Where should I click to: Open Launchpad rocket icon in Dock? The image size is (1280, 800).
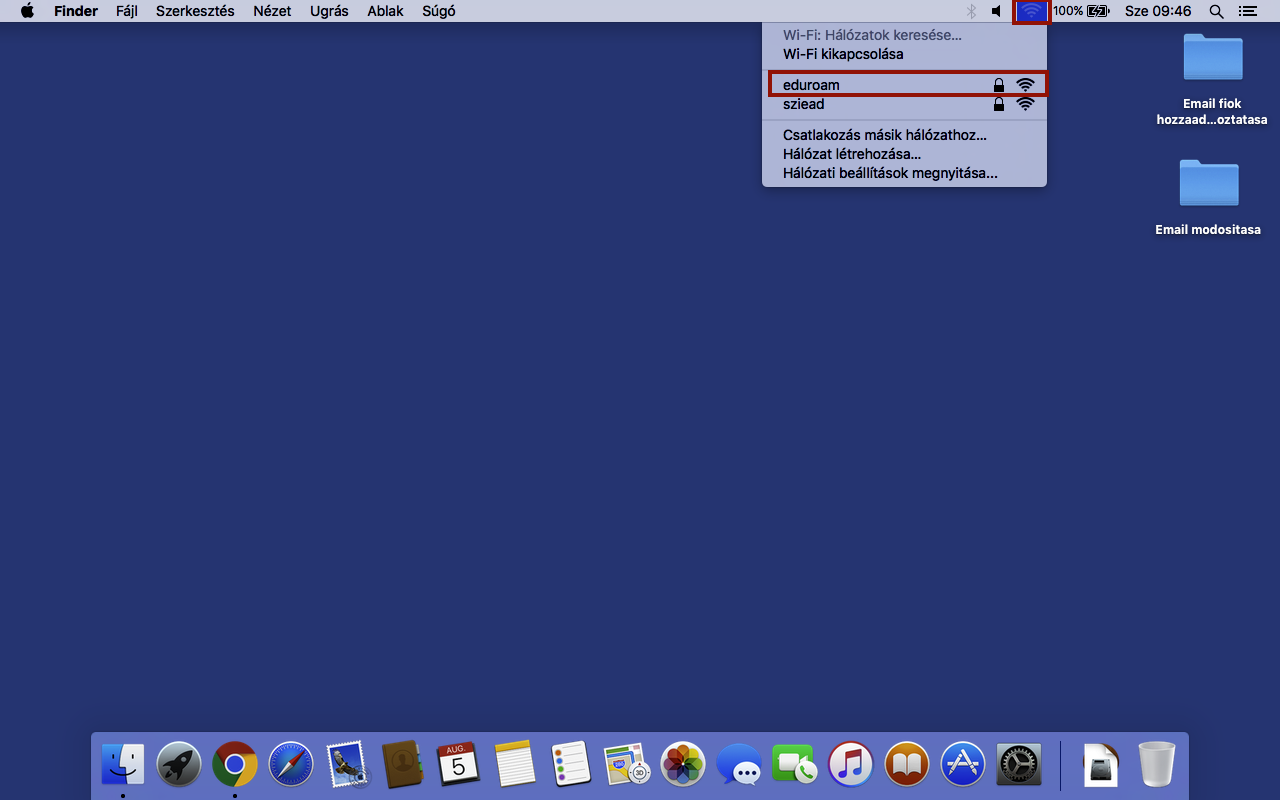coord(179,765)
